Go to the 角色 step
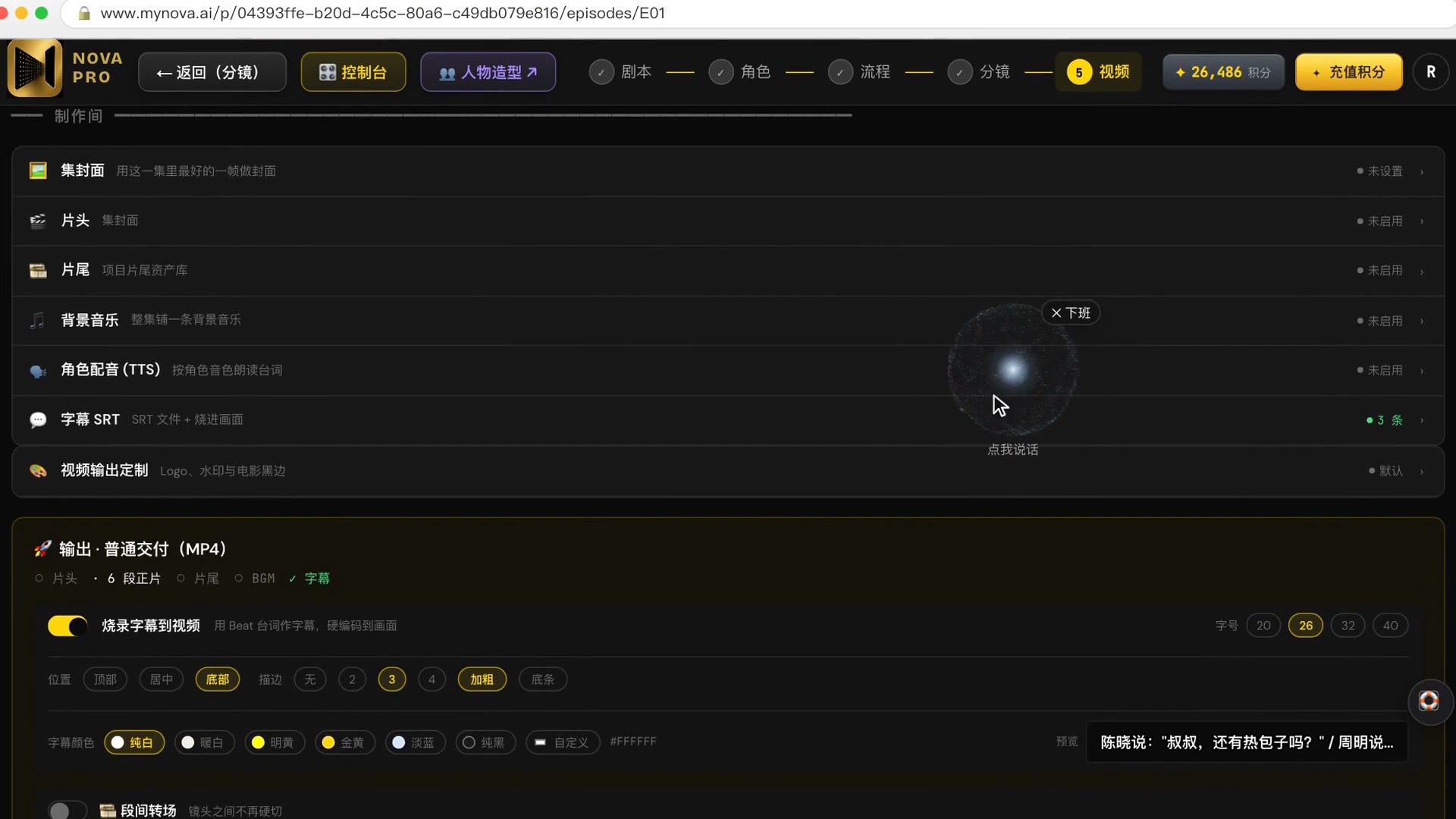The width and height of the screenshot is (1456, 819). coord(739,72)
